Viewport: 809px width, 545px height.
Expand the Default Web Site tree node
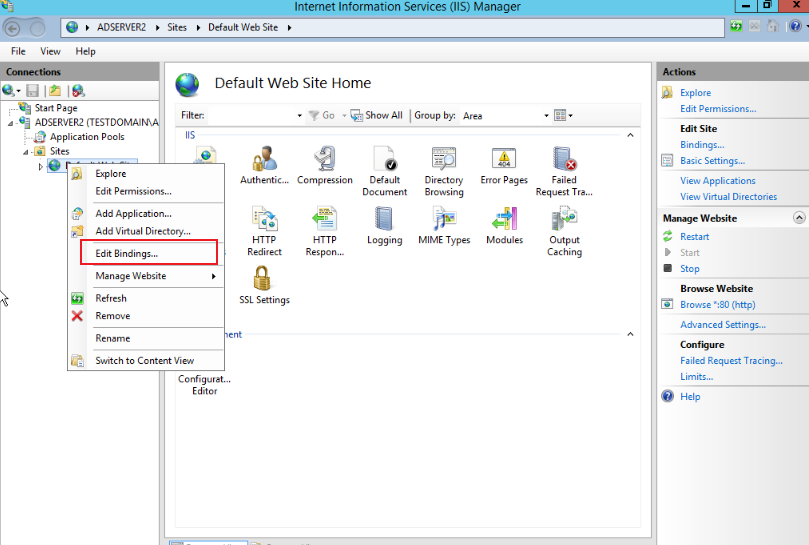41,166
